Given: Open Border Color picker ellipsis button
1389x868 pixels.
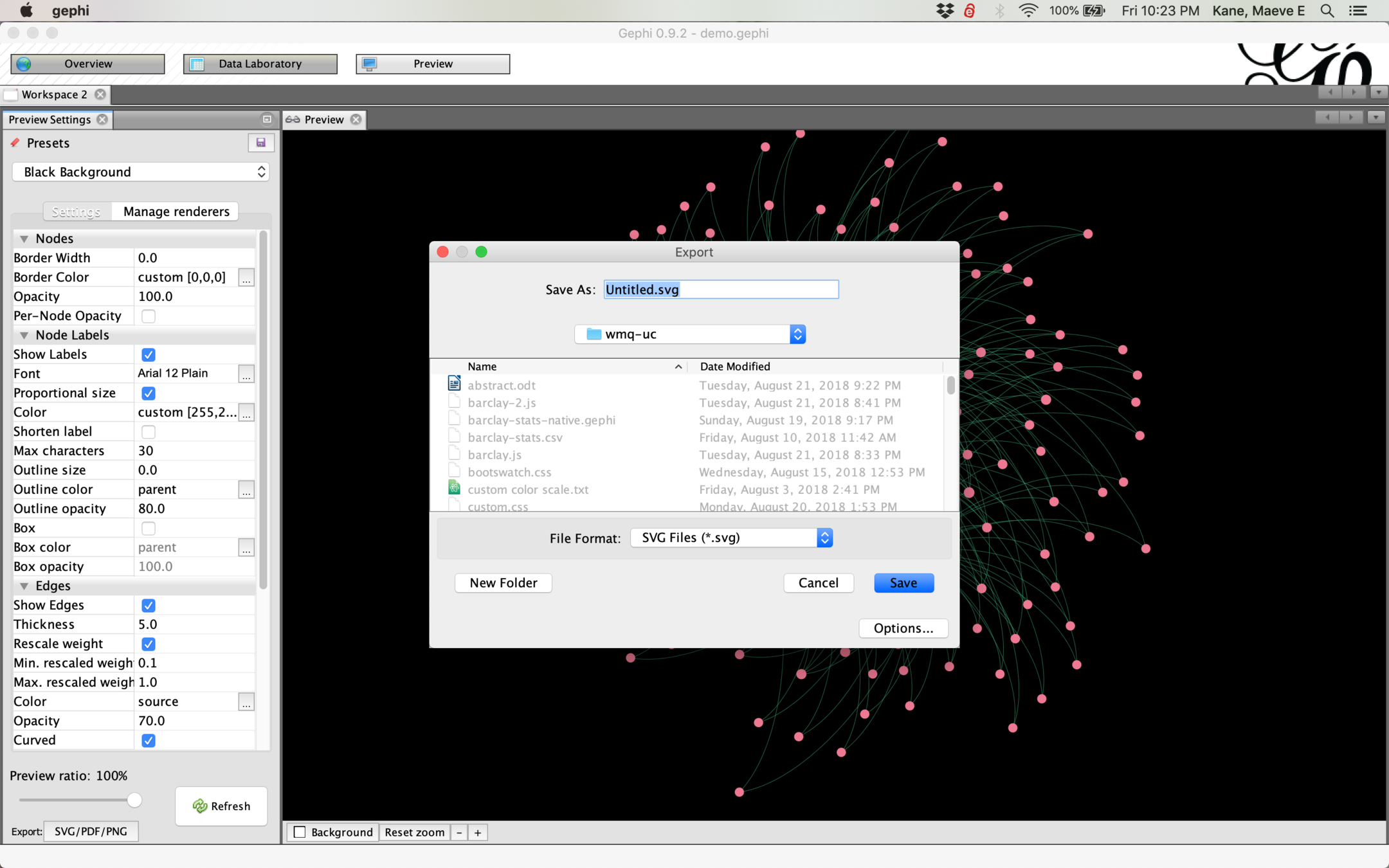Looking at the screenshot, I should point(246,278).
